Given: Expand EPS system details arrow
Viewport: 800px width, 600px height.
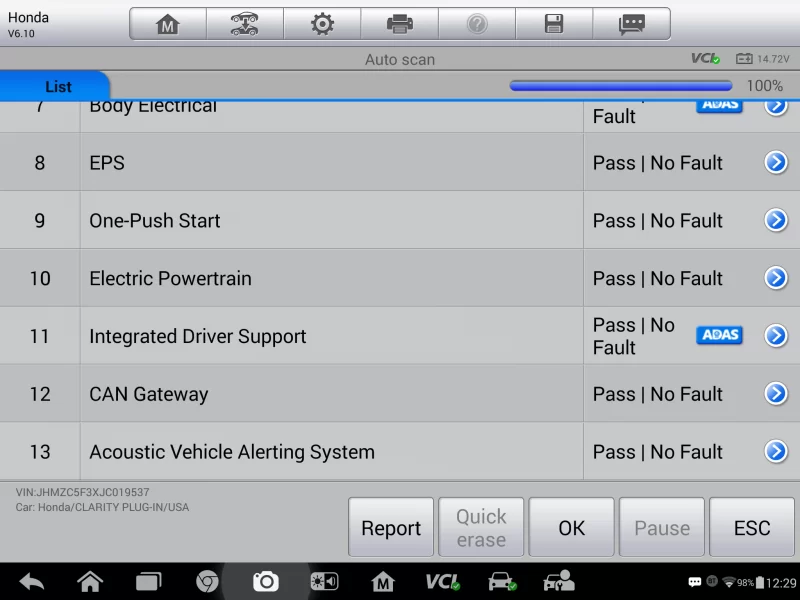Looking at the screenshot, I should click(776, 163).
